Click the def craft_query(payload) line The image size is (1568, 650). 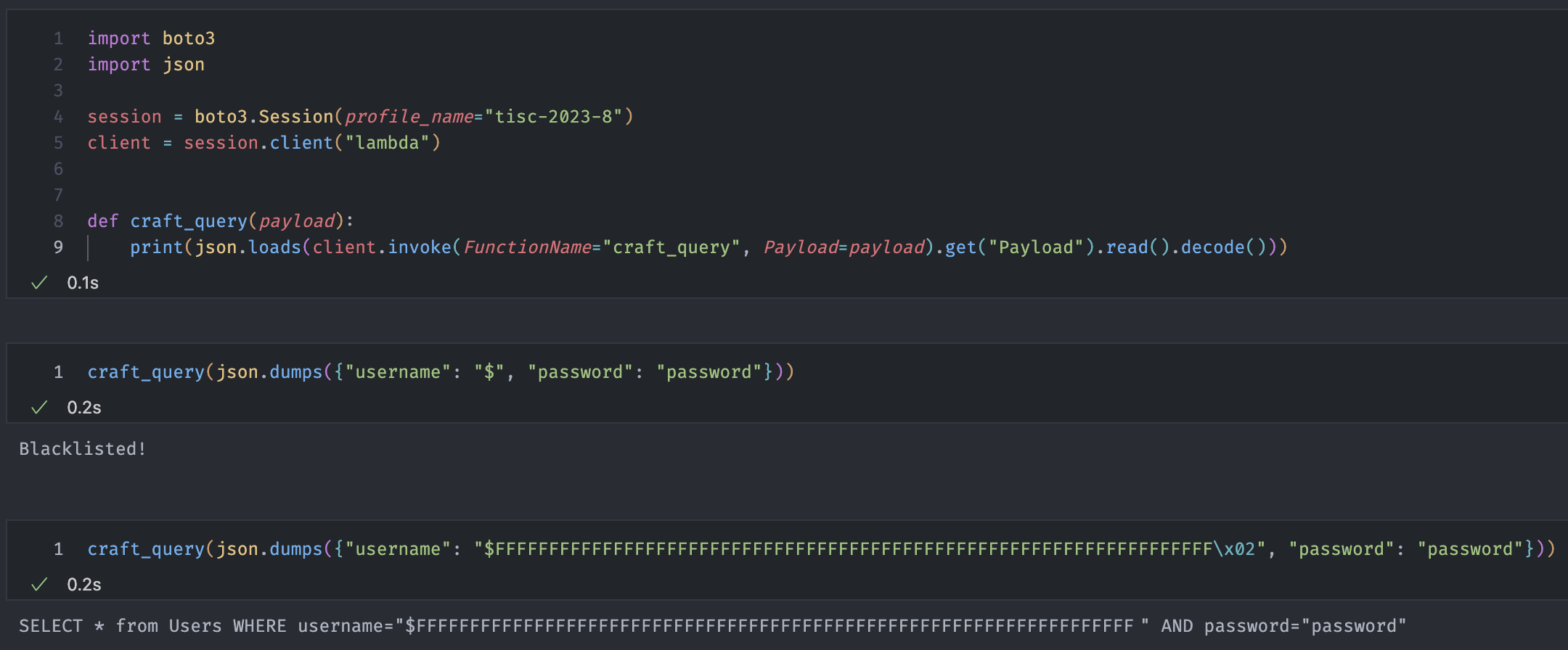coord(221,221)
